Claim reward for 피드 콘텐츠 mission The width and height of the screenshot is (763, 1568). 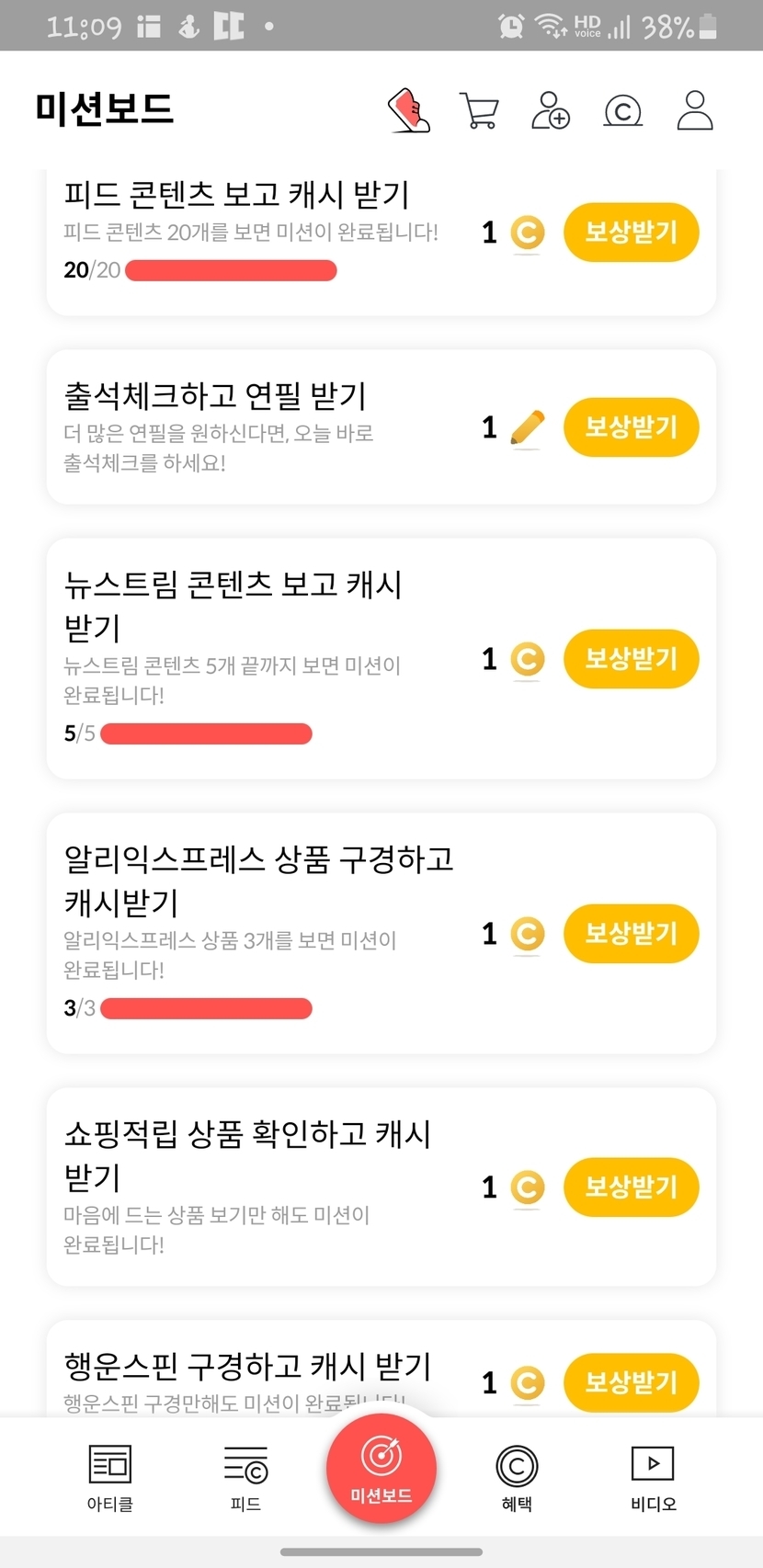click(x=631, y=233)
